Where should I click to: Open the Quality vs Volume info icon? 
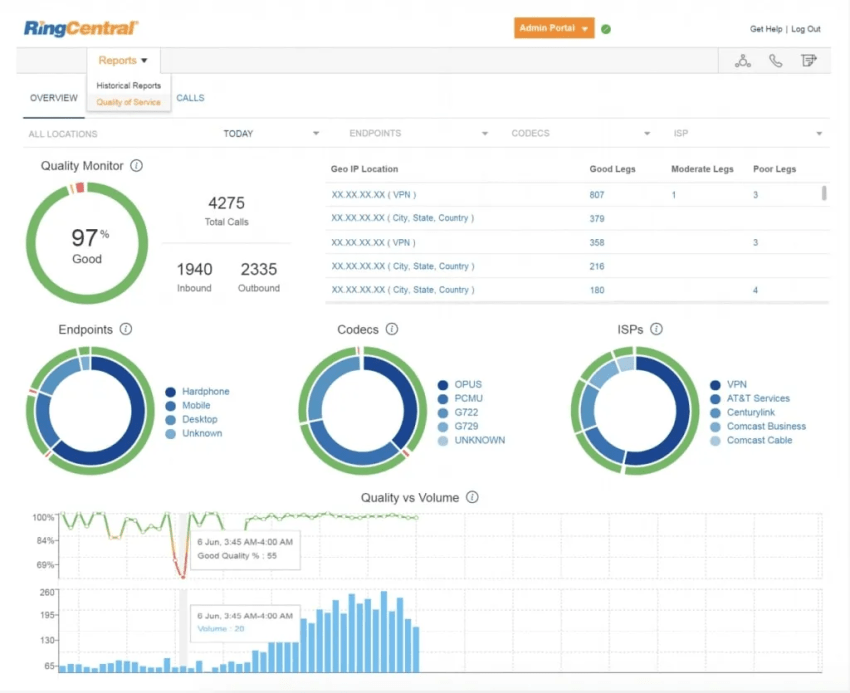[x=471, y=496]
